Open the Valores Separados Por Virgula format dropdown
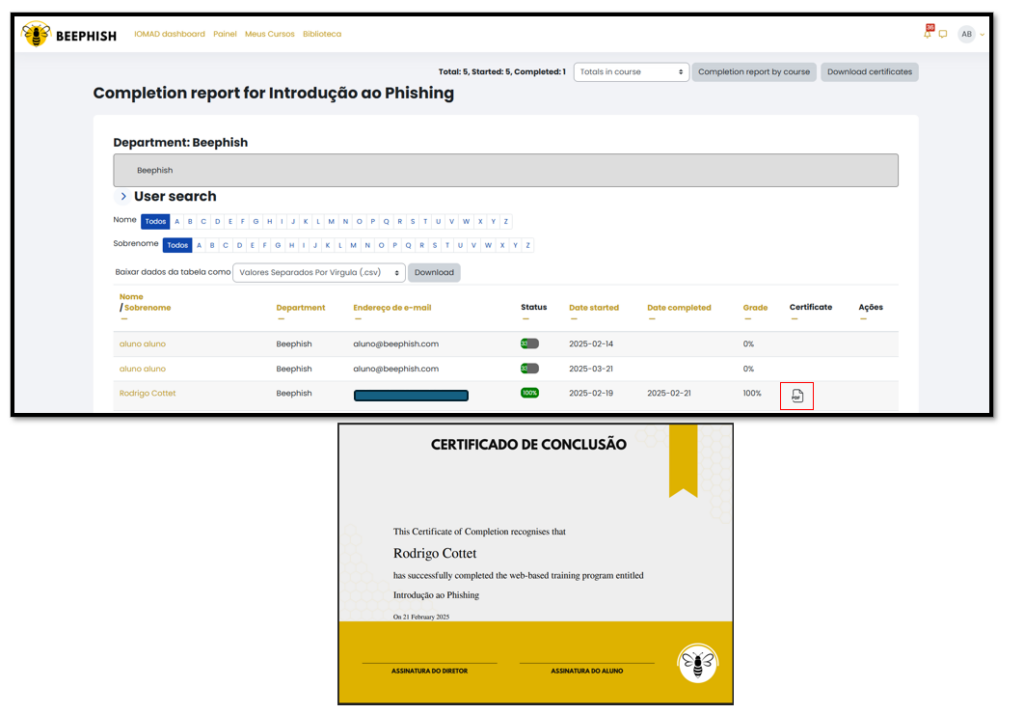The image size is (1024, 714). coord(319,272)
